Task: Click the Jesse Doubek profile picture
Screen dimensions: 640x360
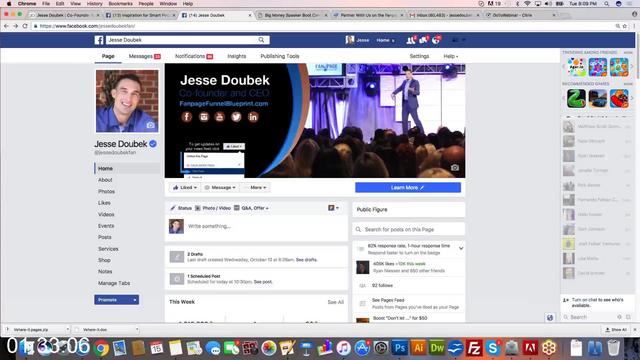Action: [x=127, y=101]
